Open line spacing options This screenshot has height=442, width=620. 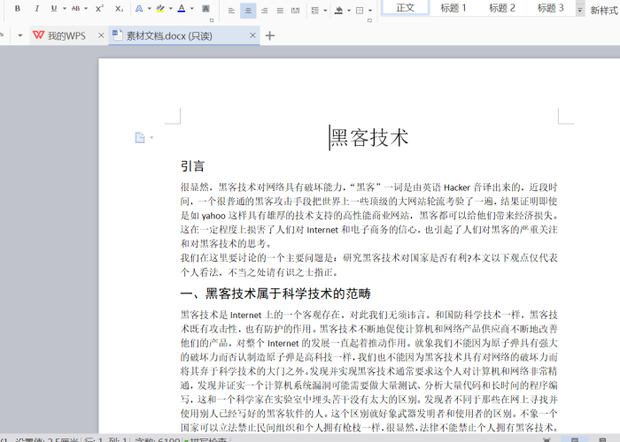pos(315,11)
